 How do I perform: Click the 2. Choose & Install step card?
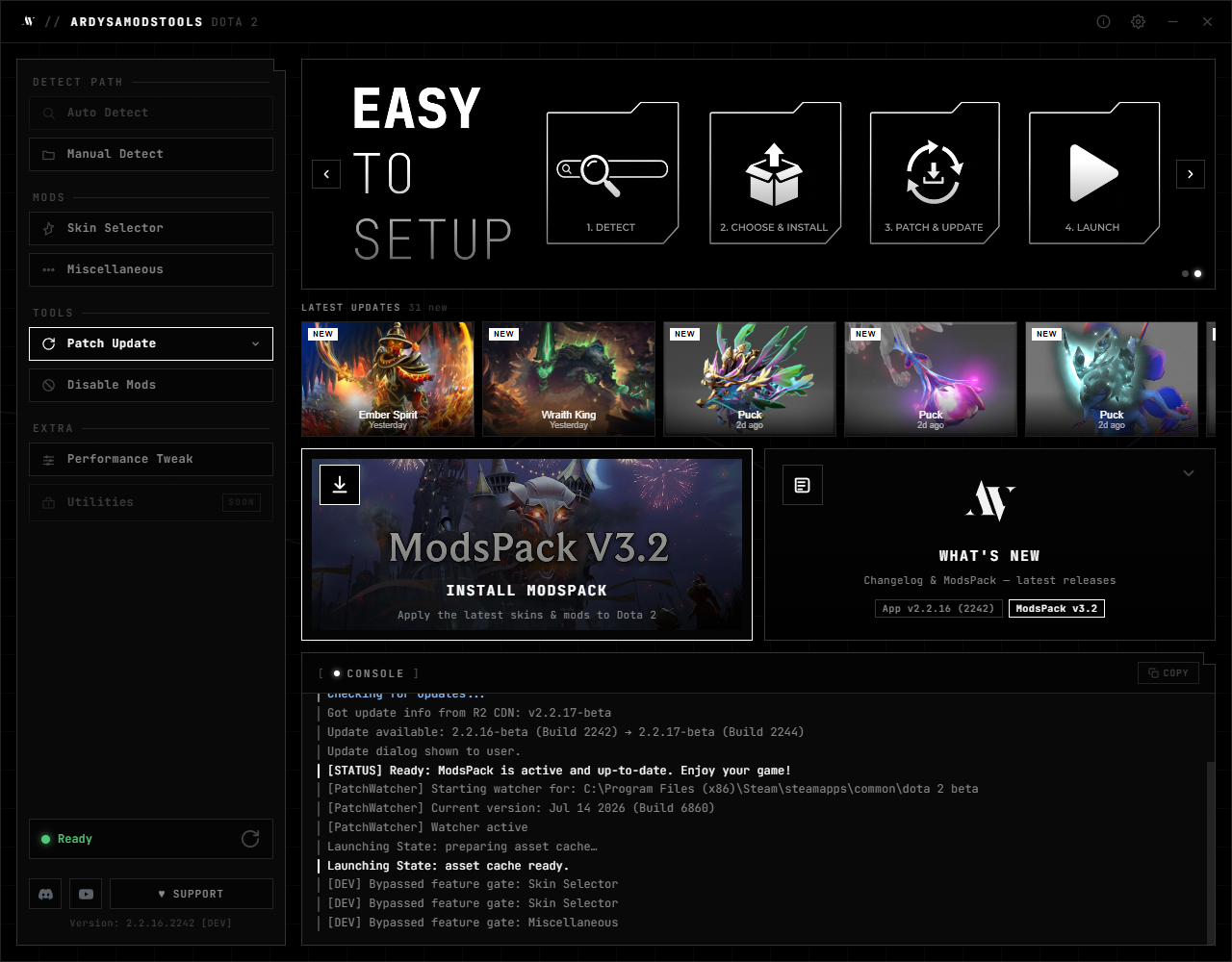(x=775, y=172)
